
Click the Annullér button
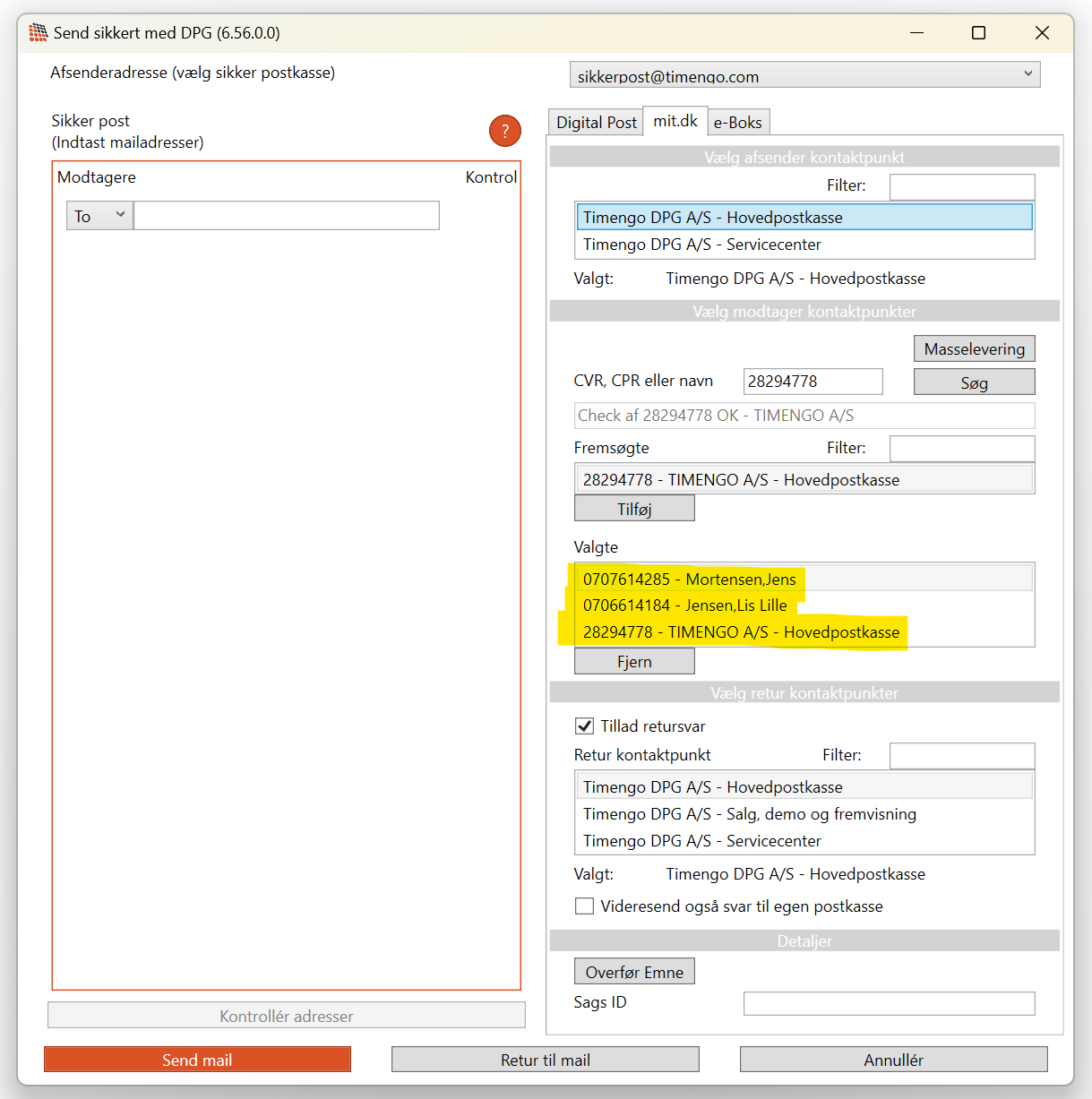(892, 1060)
